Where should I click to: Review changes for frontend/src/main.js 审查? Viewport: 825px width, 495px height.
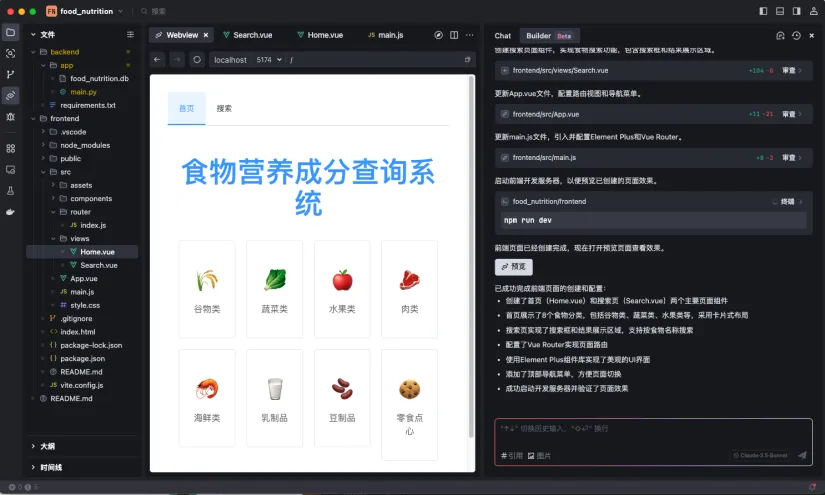(x=791, y=158)
